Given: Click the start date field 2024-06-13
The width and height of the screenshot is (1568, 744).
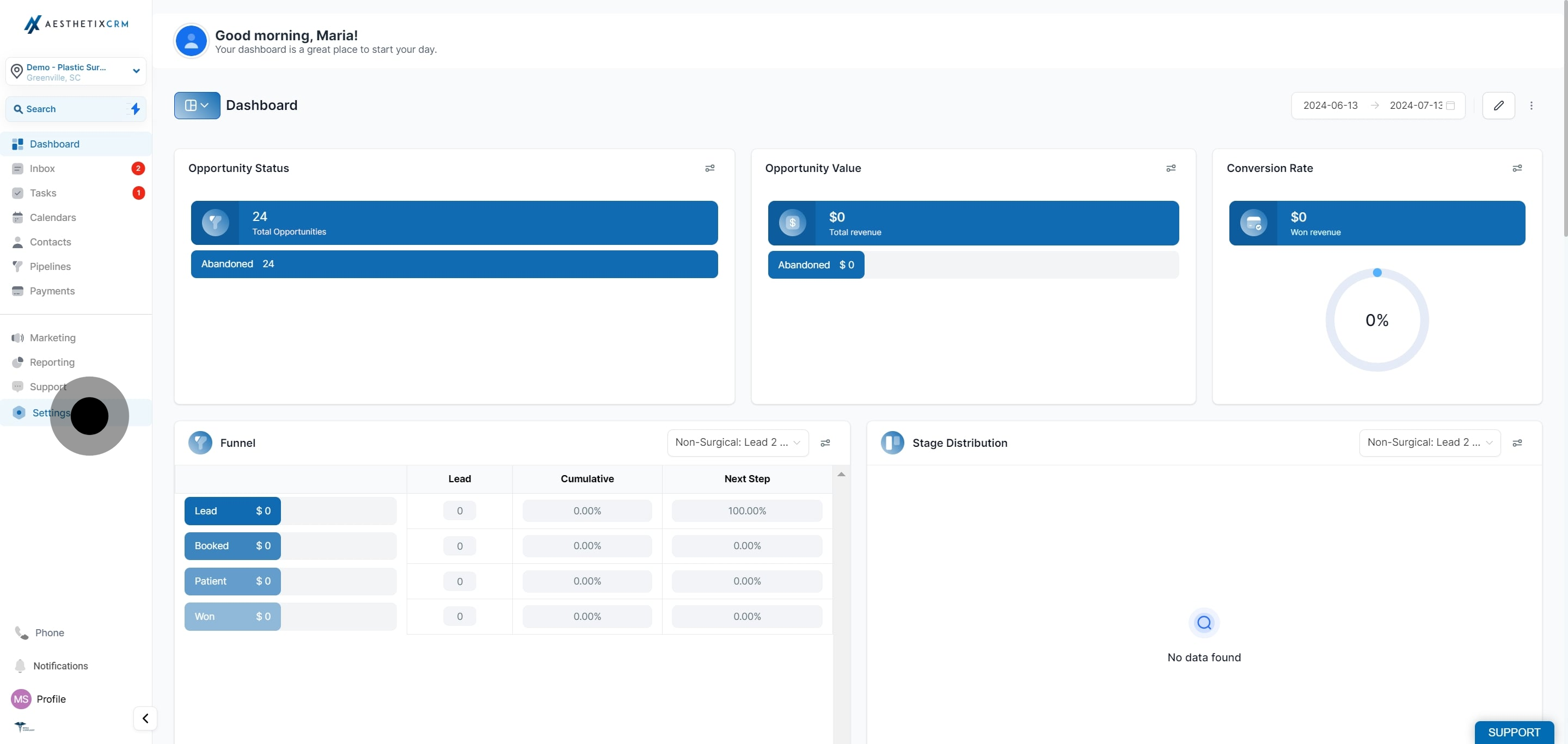Looking at the screenshot, I should point(1330,105).
